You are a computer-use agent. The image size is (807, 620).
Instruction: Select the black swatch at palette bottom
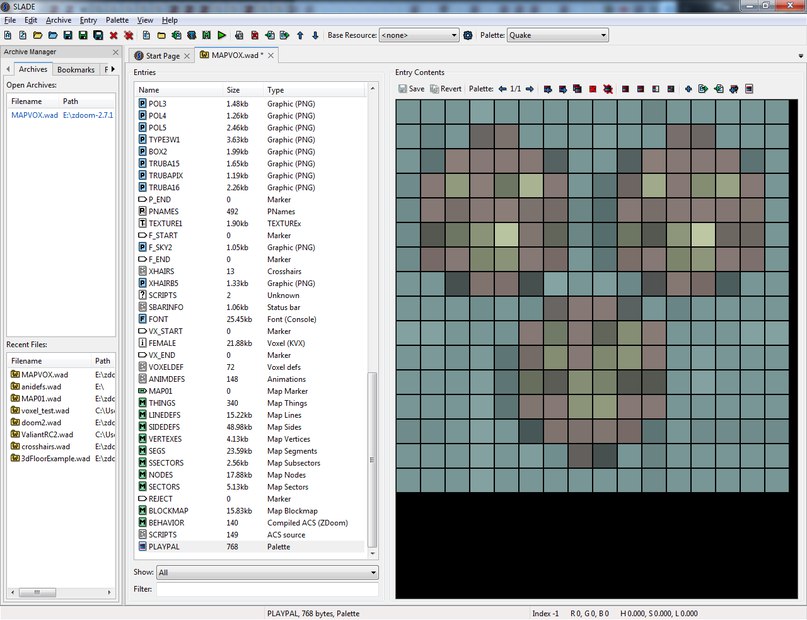coord(592,545)
